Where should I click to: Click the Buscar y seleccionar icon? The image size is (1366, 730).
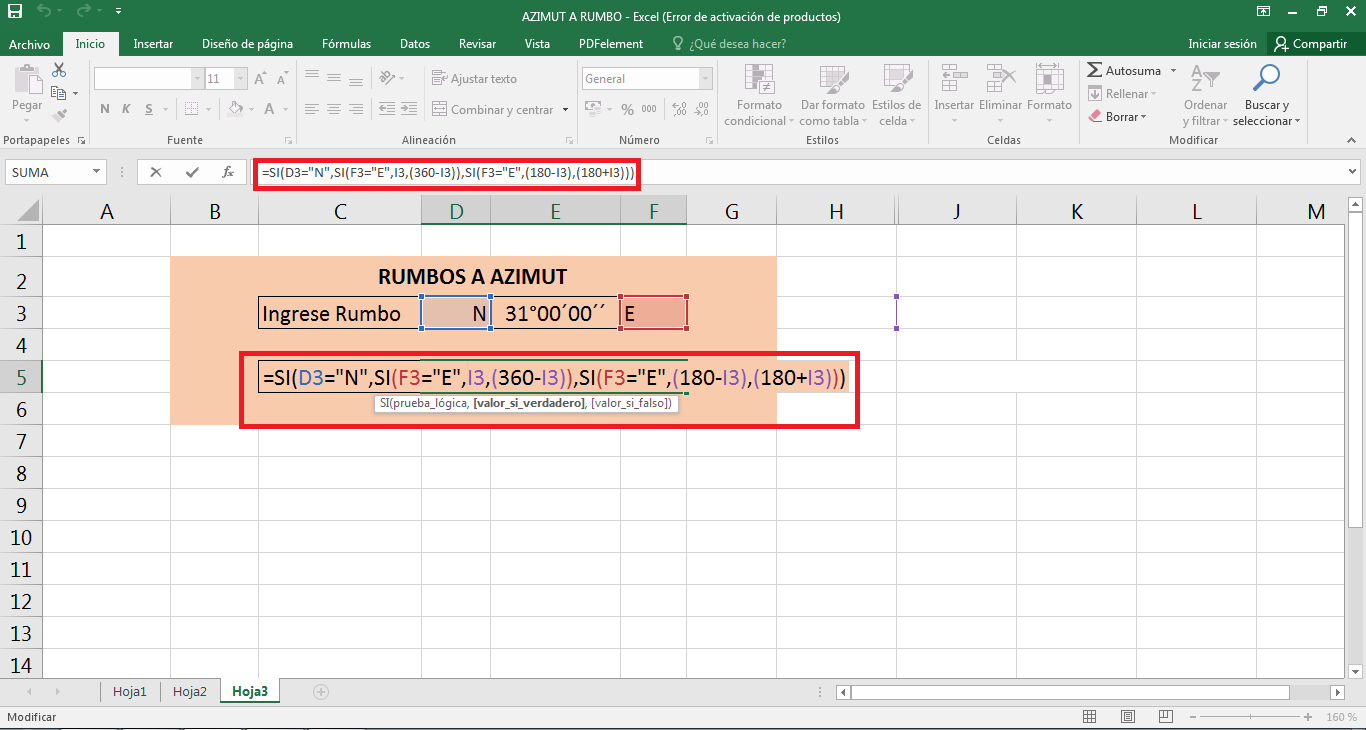tap(1266, 93)
